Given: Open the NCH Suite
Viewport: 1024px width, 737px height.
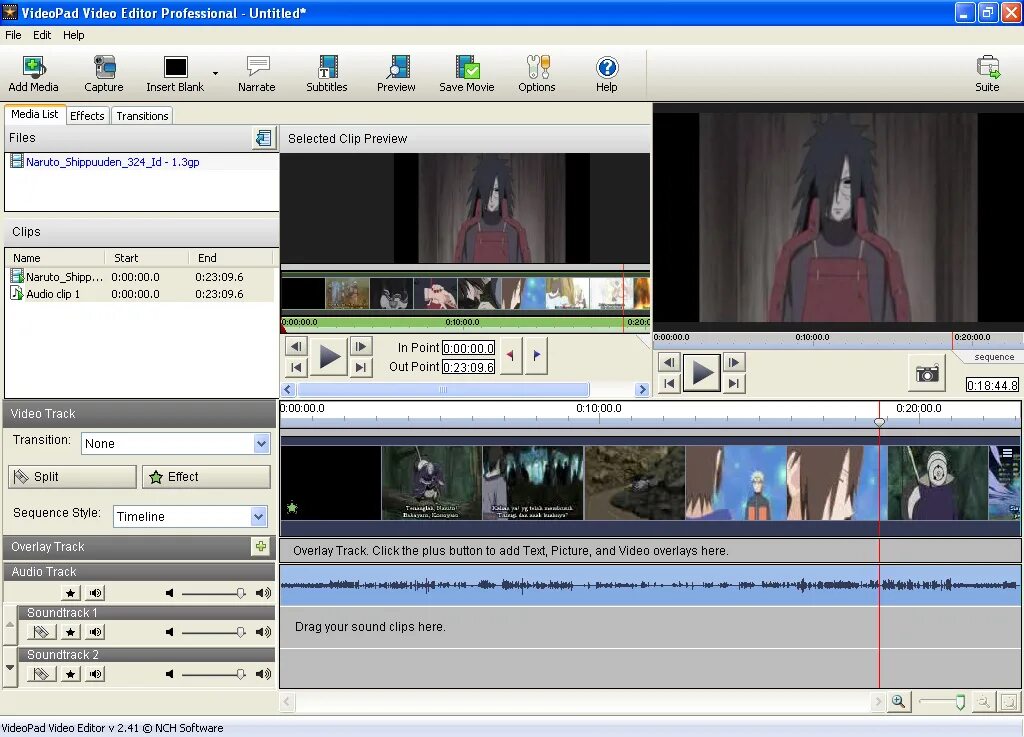Looking at the screenshot, I should click(x=987, y=74).
